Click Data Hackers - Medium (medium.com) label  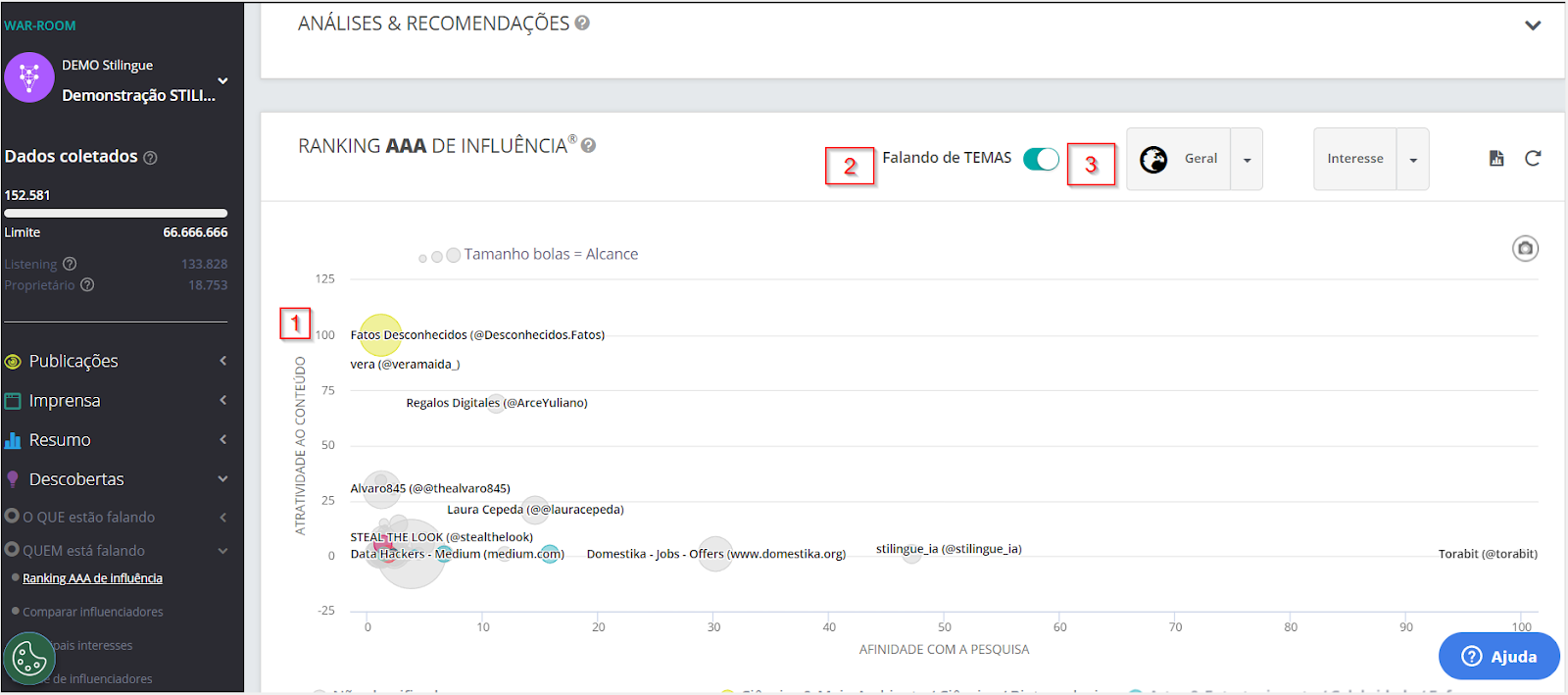click(x=457, y=554)
